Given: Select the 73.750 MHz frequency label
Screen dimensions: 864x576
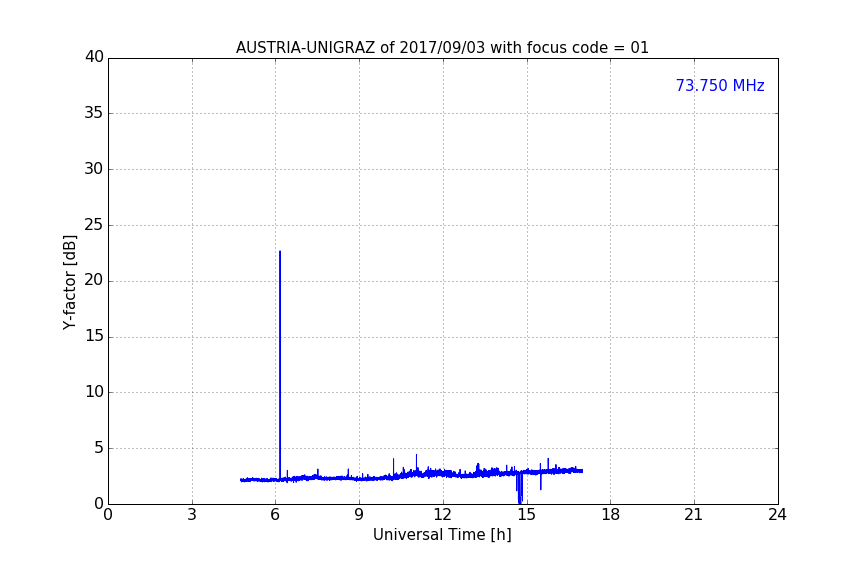Looking at the screenshot, I should click(x=720, y=86).
